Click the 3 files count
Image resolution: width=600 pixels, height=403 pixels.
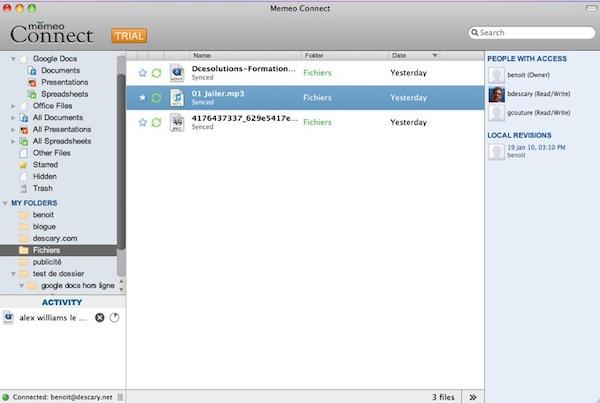click(443, 397)
